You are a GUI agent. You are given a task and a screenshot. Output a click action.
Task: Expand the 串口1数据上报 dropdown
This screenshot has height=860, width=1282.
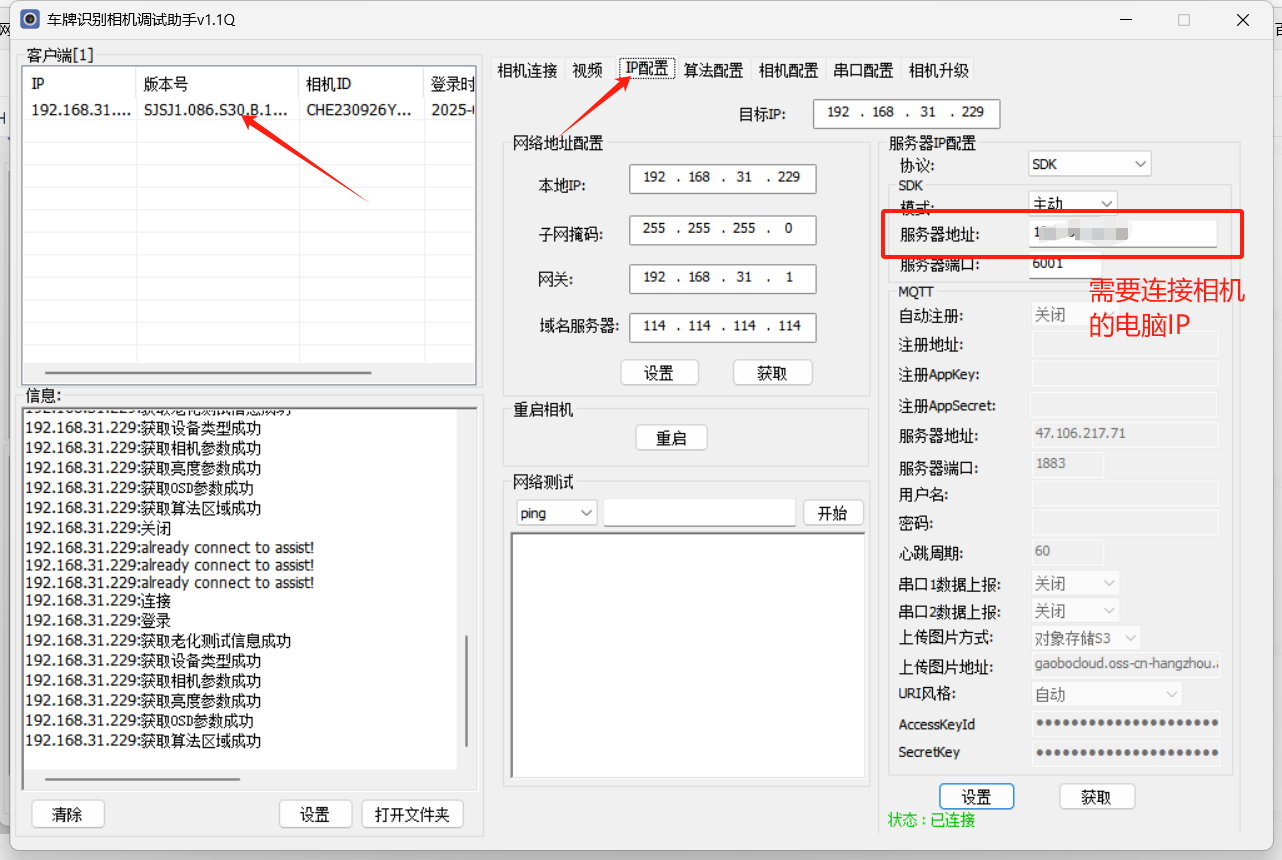tap(1075, 583)
